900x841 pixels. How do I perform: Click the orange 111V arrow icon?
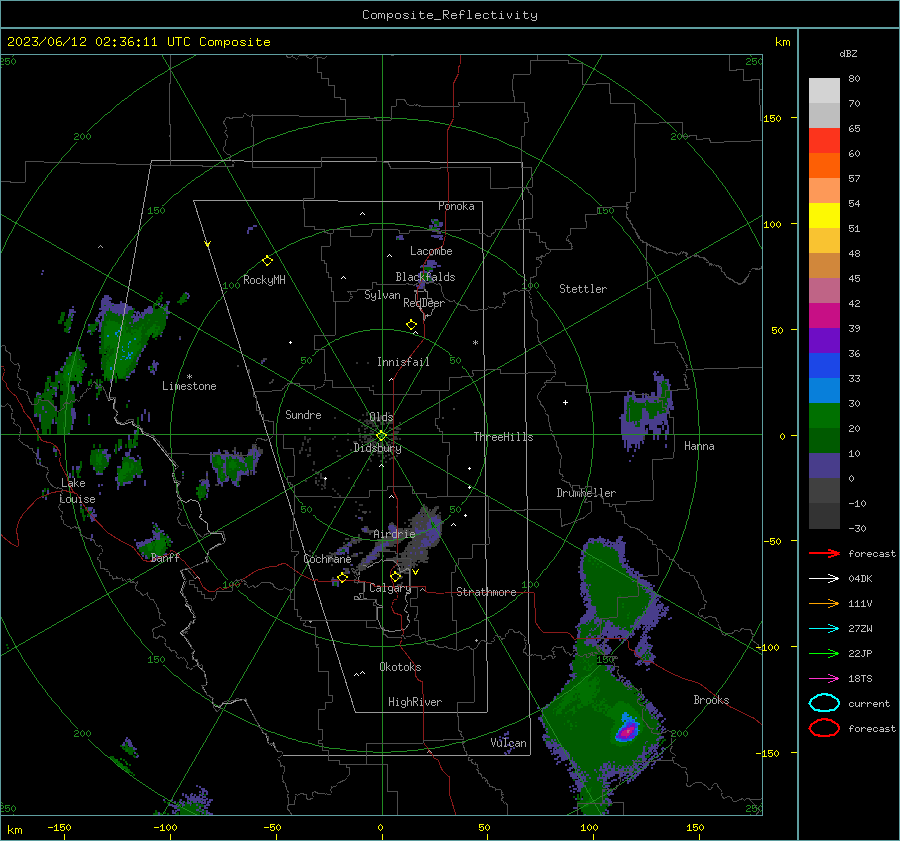pyautogui.click(x=824, y=603)
